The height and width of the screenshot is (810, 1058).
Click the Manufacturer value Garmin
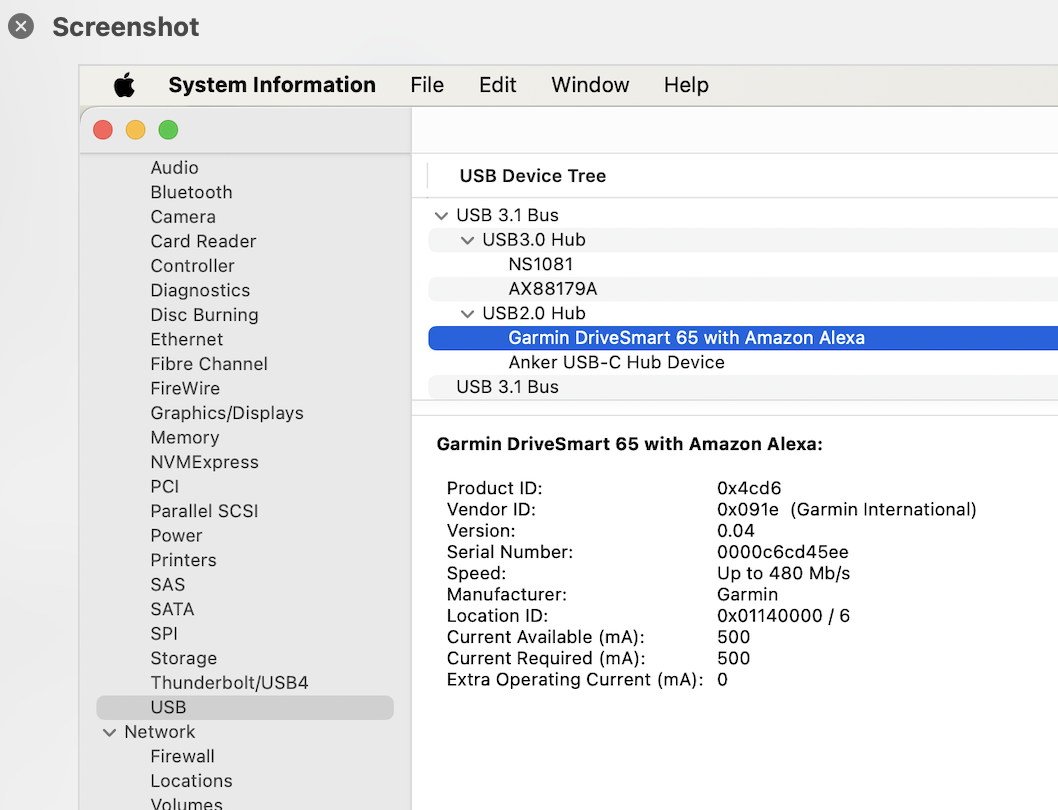tap(748, 595)
